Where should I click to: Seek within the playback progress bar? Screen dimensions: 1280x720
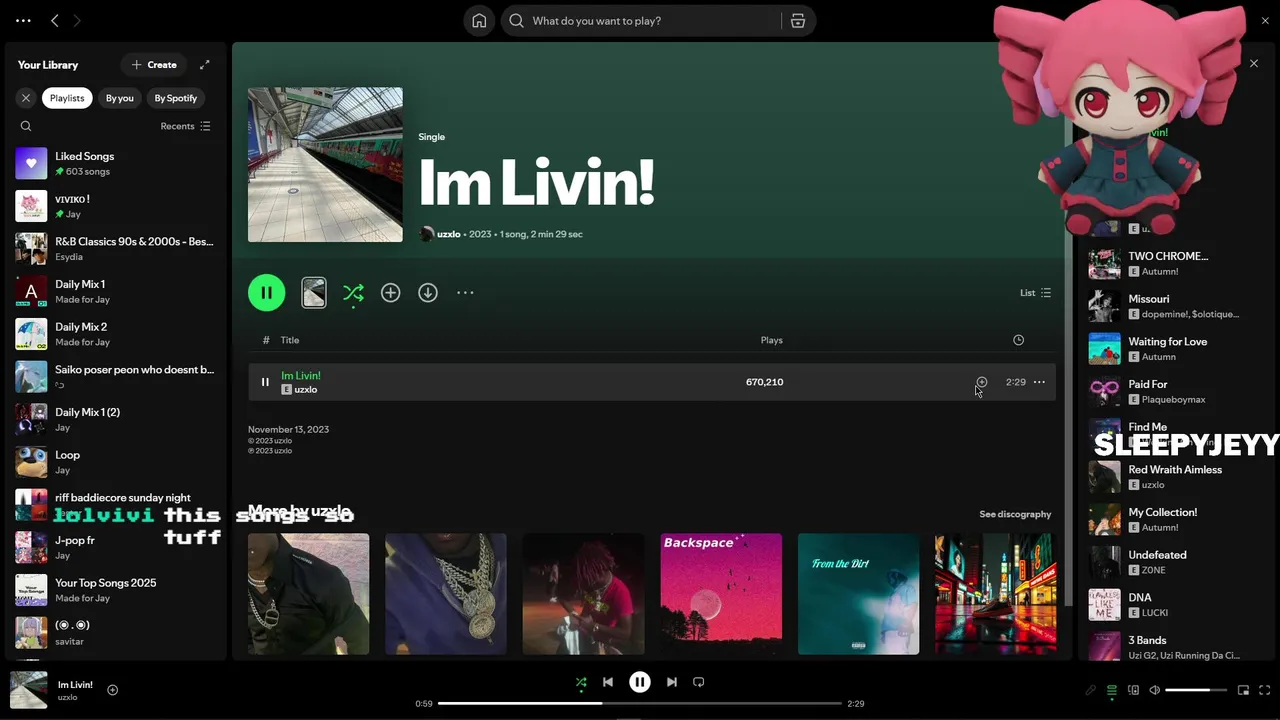point(640,704)
